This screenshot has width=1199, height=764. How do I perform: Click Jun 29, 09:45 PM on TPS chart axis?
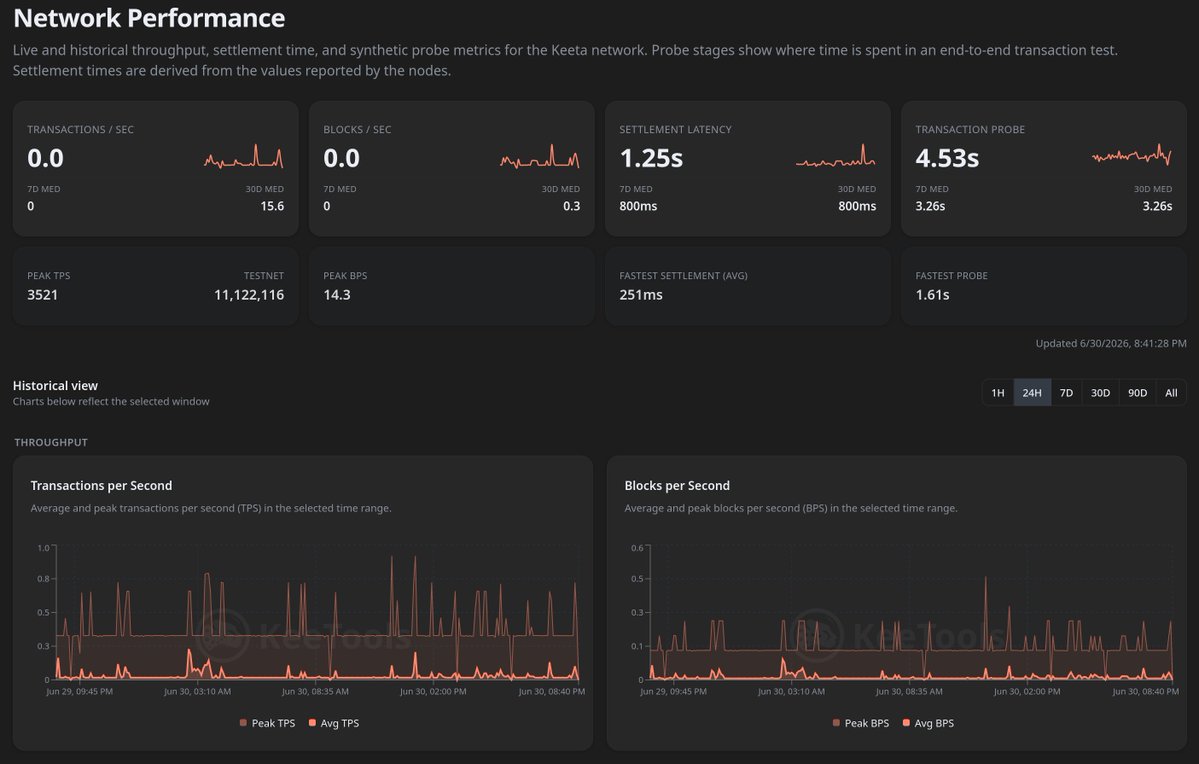coord(80,691)
